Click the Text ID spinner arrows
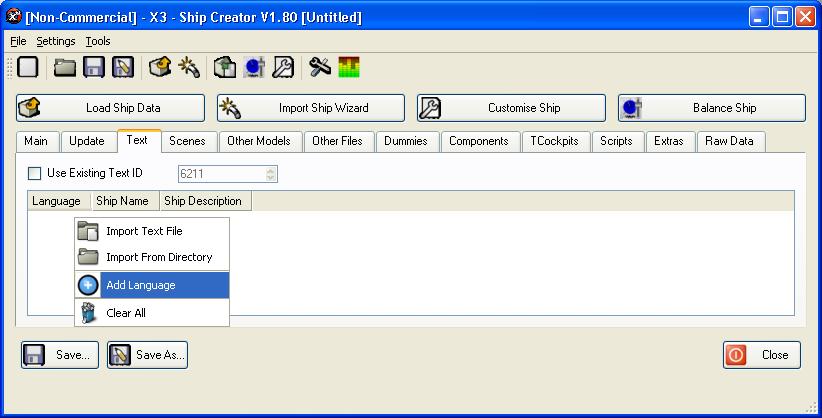 [x=271, y=174]
